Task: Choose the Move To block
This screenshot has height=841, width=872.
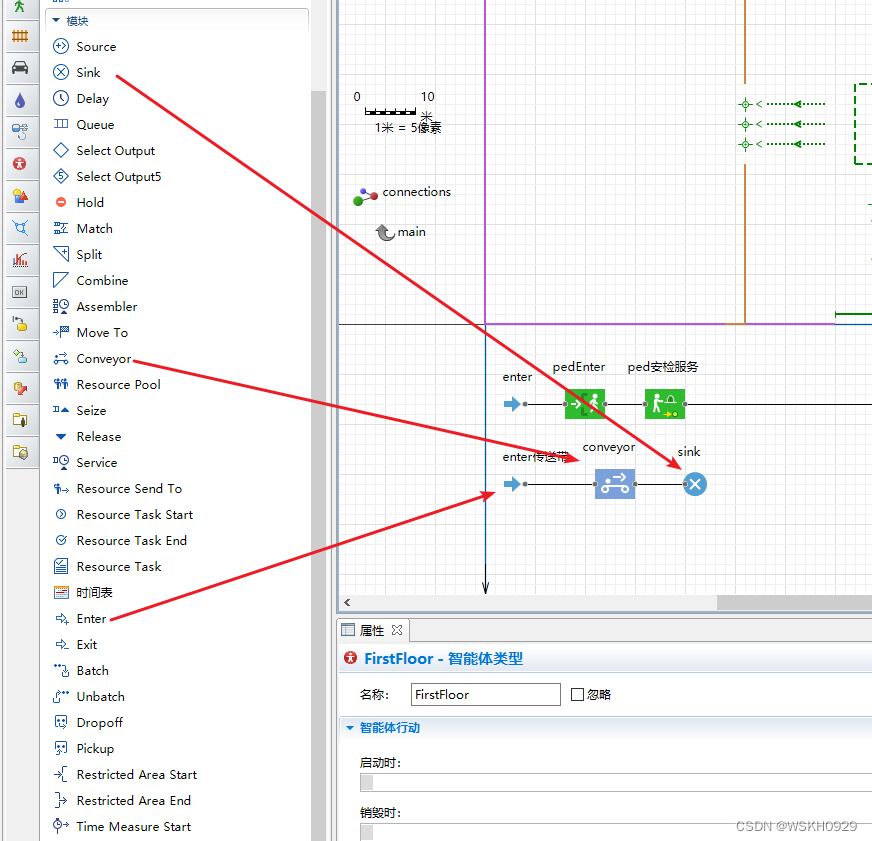Action: point(91,333)
